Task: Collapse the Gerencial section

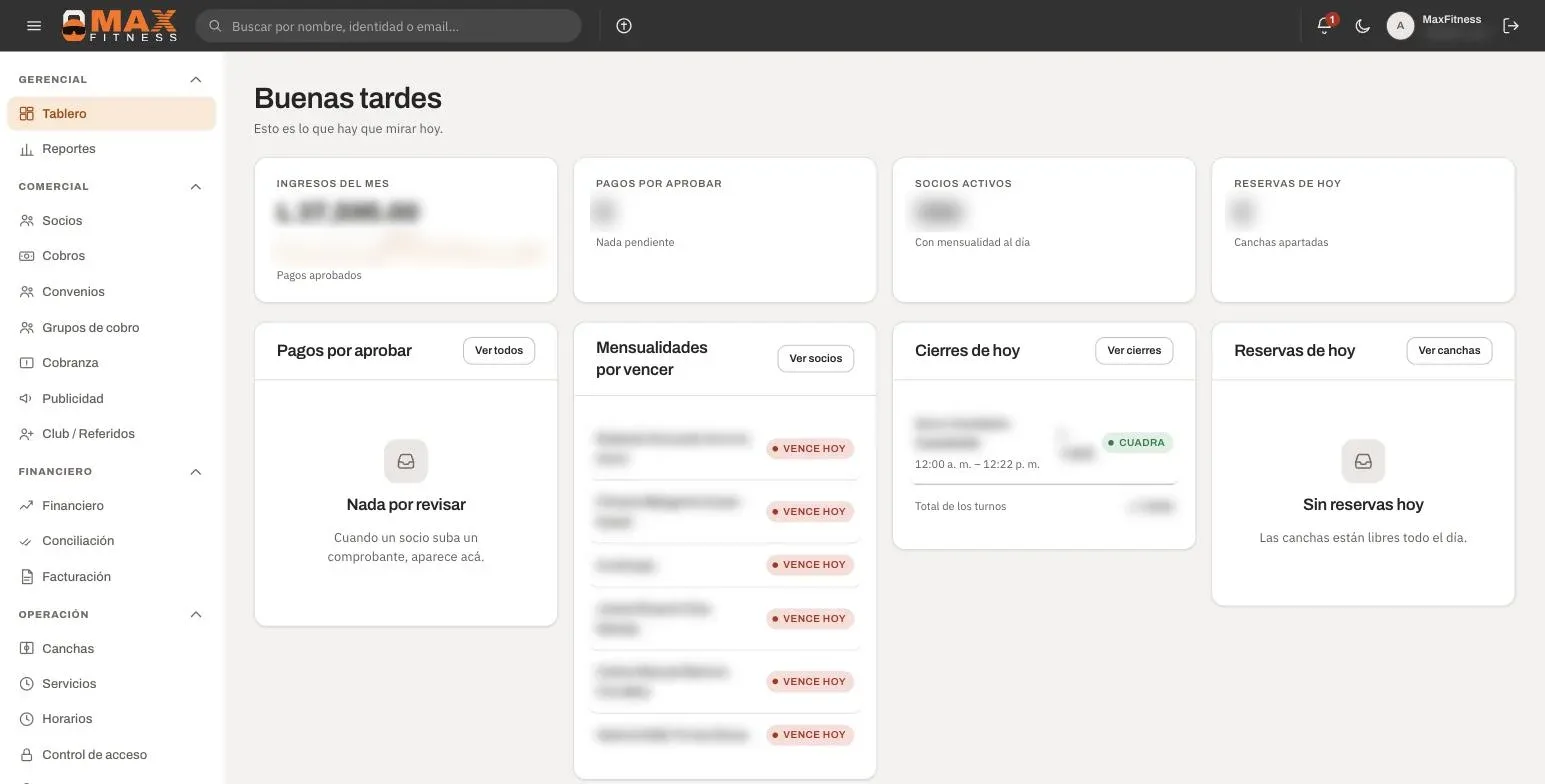Action: (196, 80)
